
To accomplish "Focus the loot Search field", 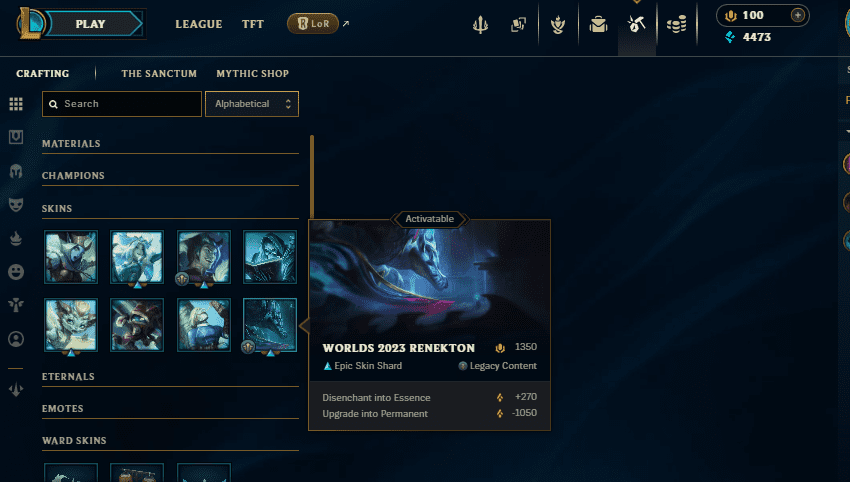I will click(122, 104).
